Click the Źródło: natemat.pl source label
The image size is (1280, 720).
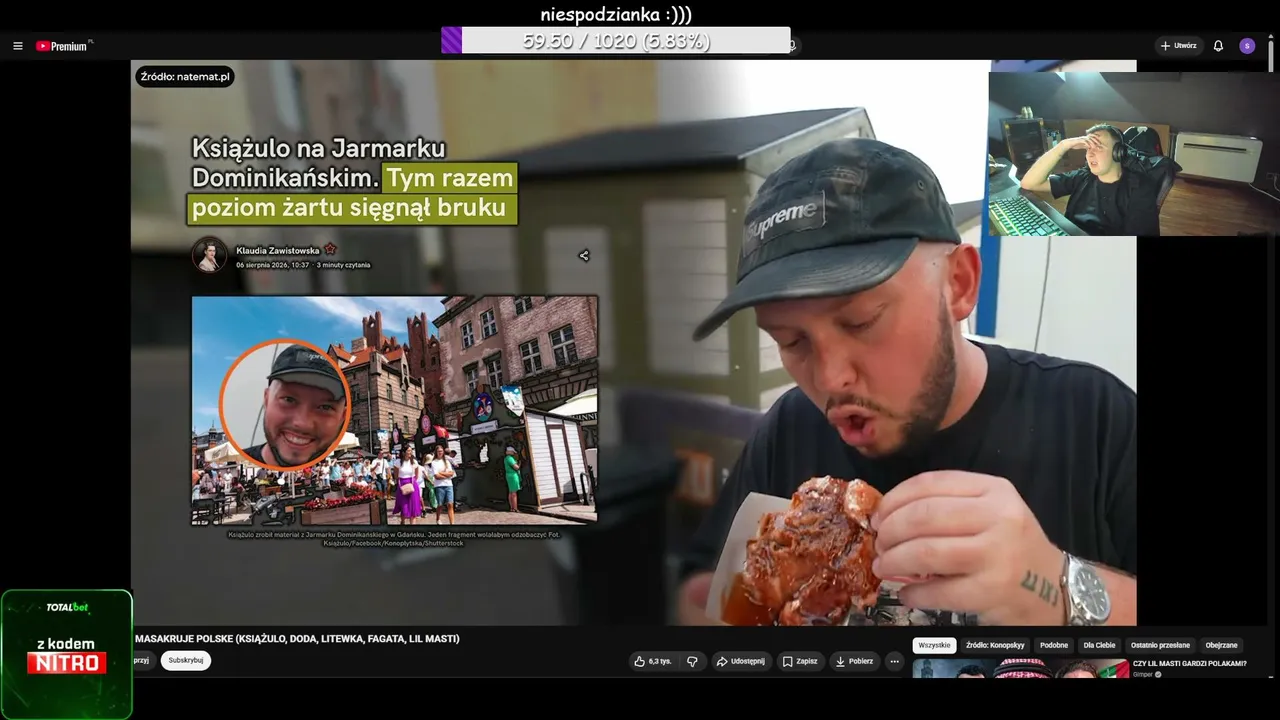tap(185, 76)
